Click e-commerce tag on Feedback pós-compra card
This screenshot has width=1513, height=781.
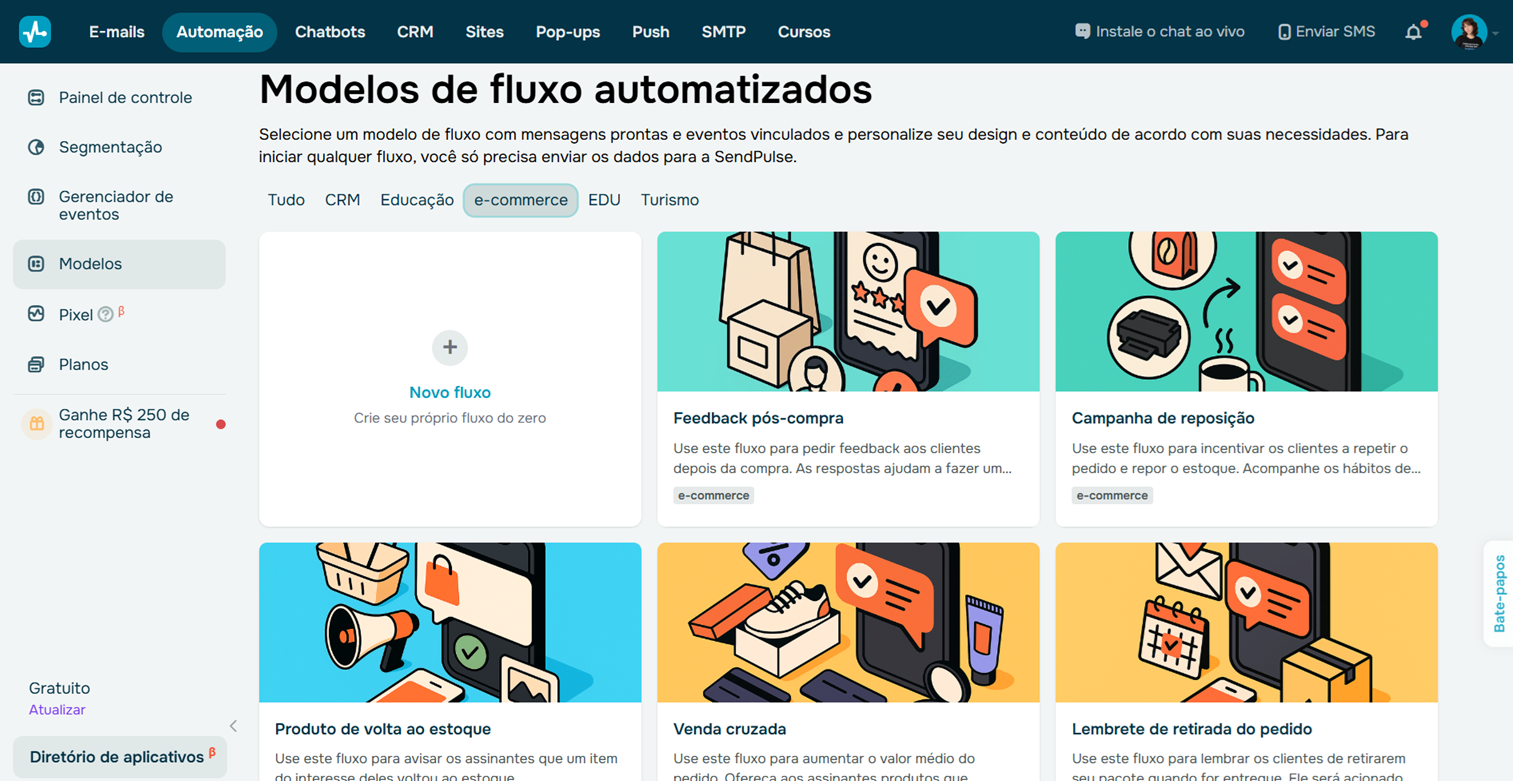pyautogui.click(x=713, y=495)
